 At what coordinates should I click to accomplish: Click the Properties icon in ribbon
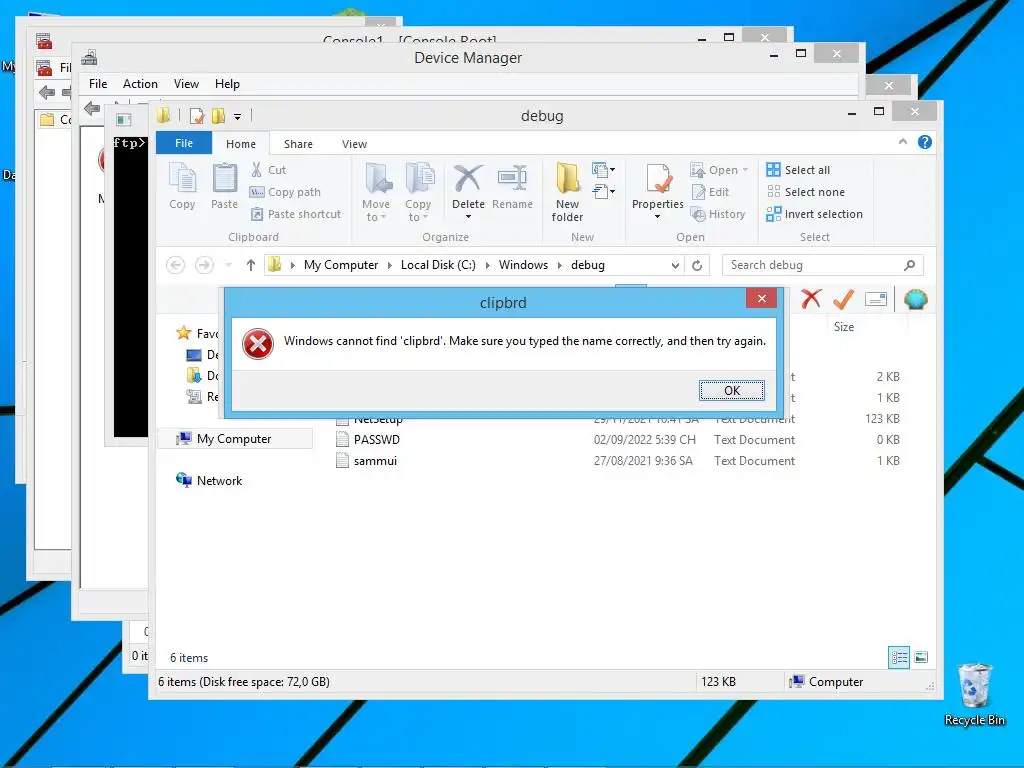(658, 180)
